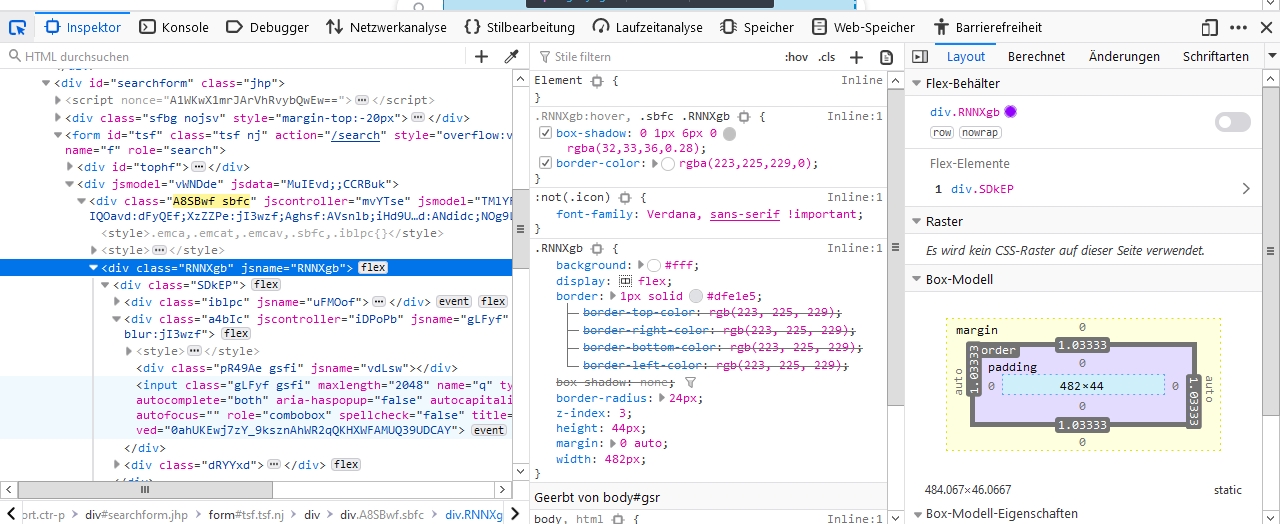
Task: Switch to the Konsole tab
Action: 174,27
